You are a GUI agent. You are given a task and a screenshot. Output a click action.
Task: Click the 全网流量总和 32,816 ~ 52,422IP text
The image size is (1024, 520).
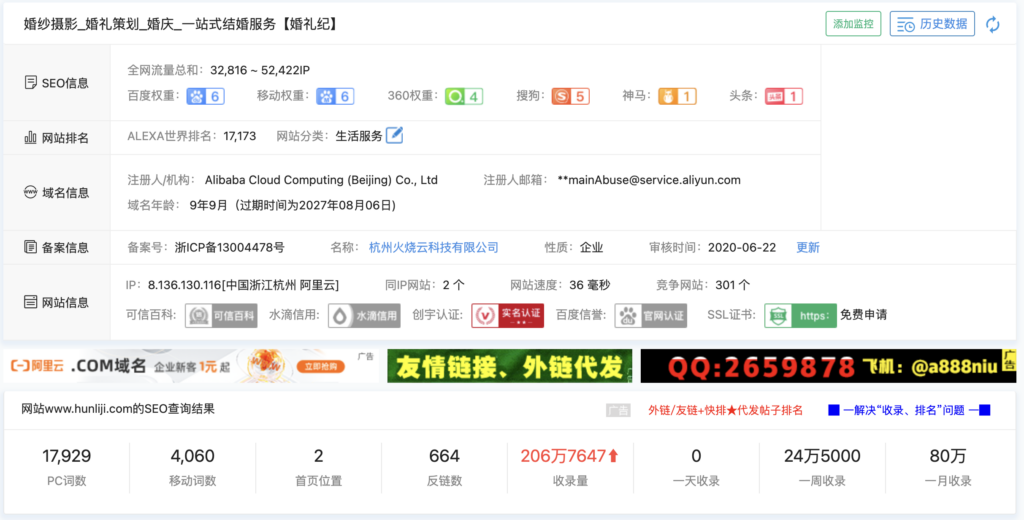pyautogui.click(x=260, y=70)
